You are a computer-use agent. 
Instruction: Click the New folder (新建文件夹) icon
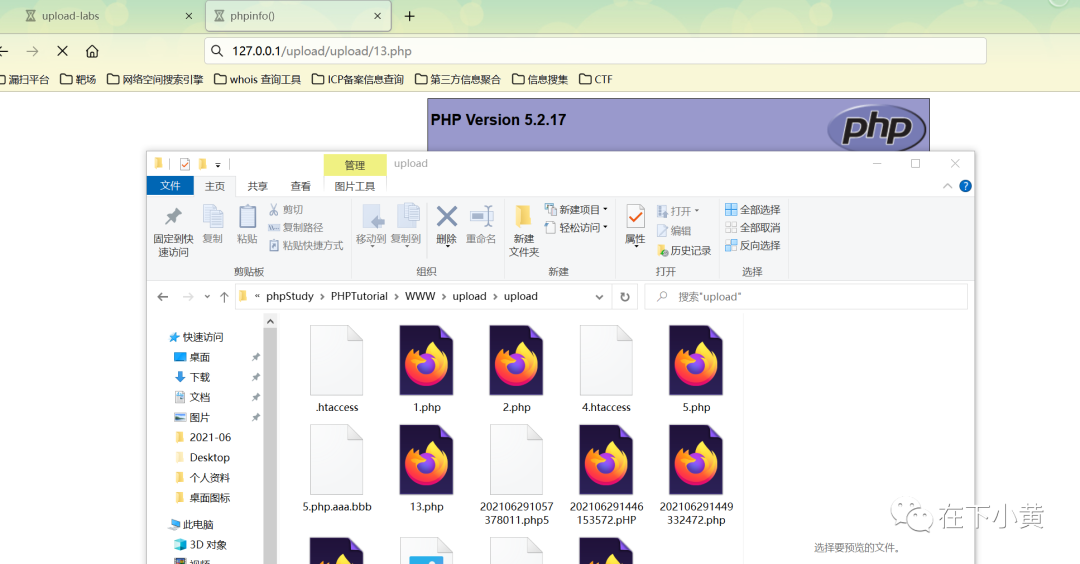pyautogui.click(x=523, y=216)
